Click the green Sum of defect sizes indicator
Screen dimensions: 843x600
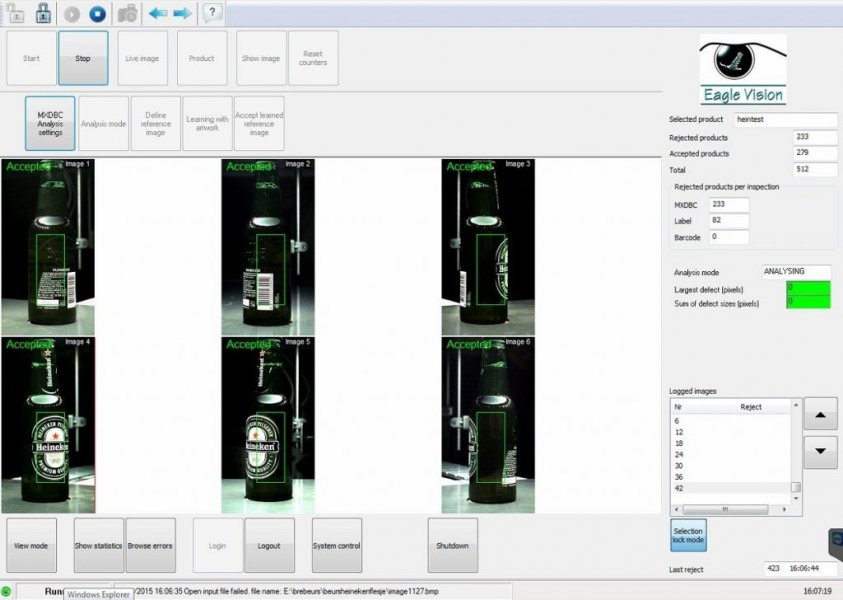click(809, 302)
